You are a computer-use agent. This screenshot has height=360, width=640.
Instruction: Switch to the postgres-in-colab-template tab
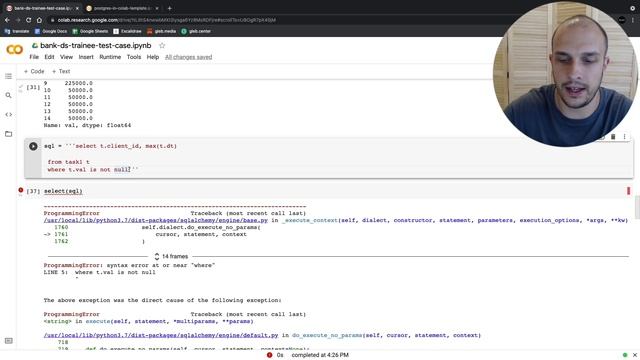pos(122,8)
